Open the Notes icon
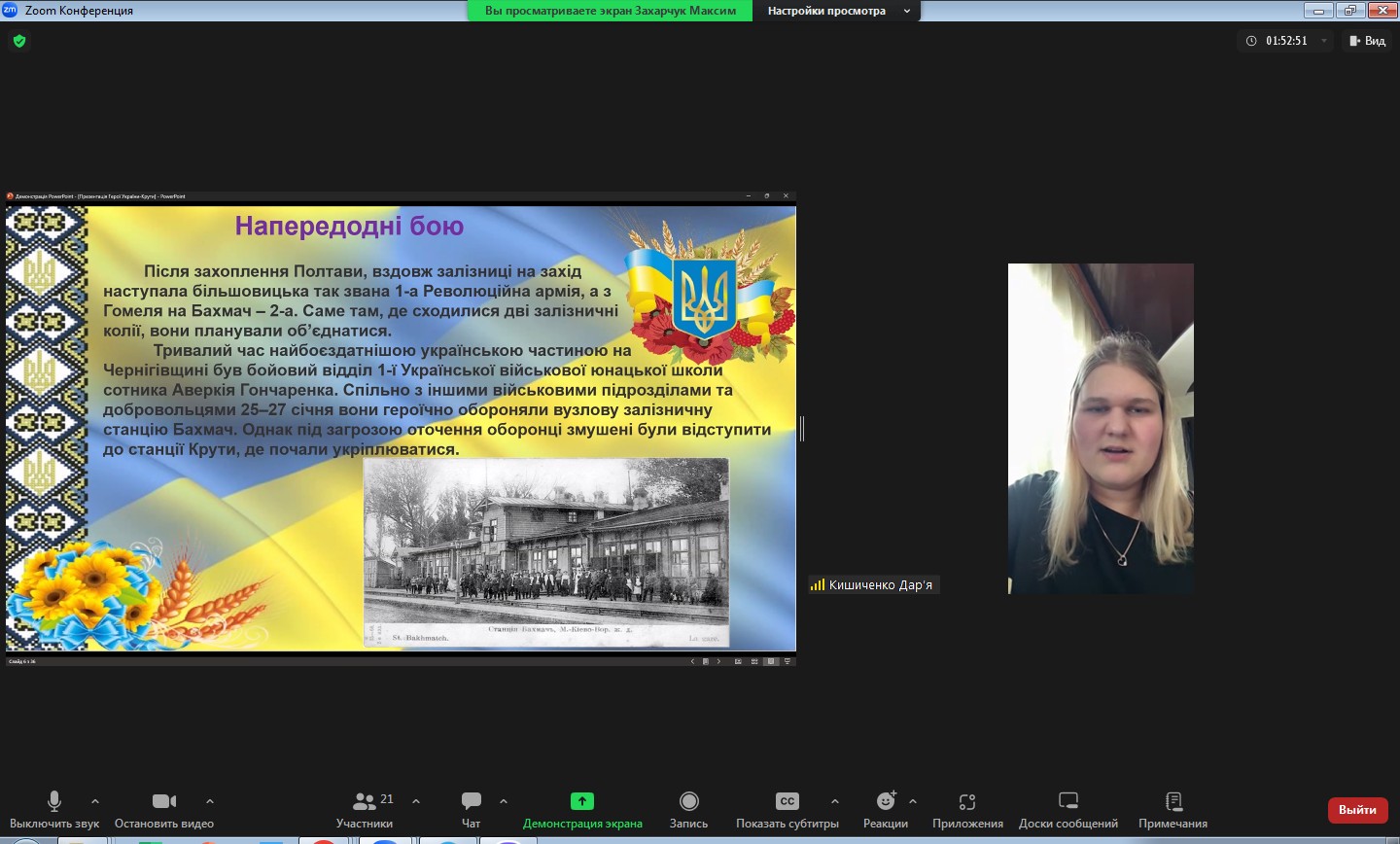 click(1172, 801)
